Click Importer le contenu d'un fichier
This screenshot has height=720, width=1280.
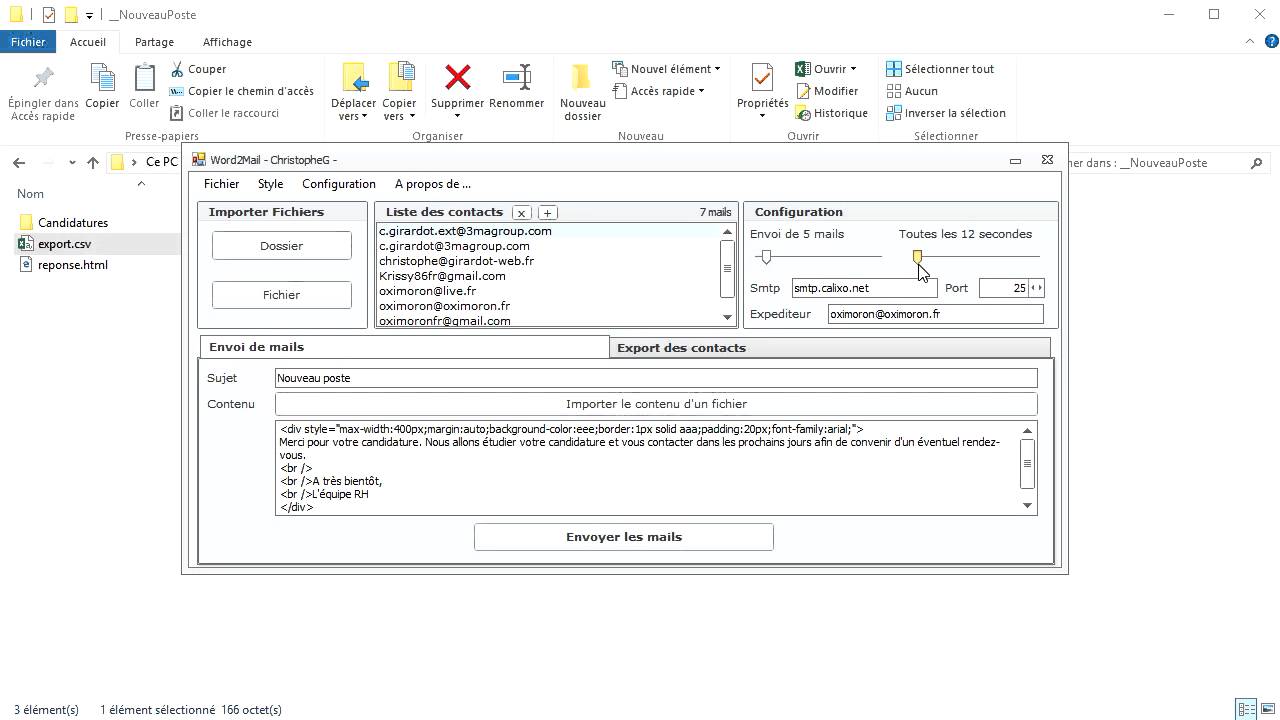click(656, 404)
